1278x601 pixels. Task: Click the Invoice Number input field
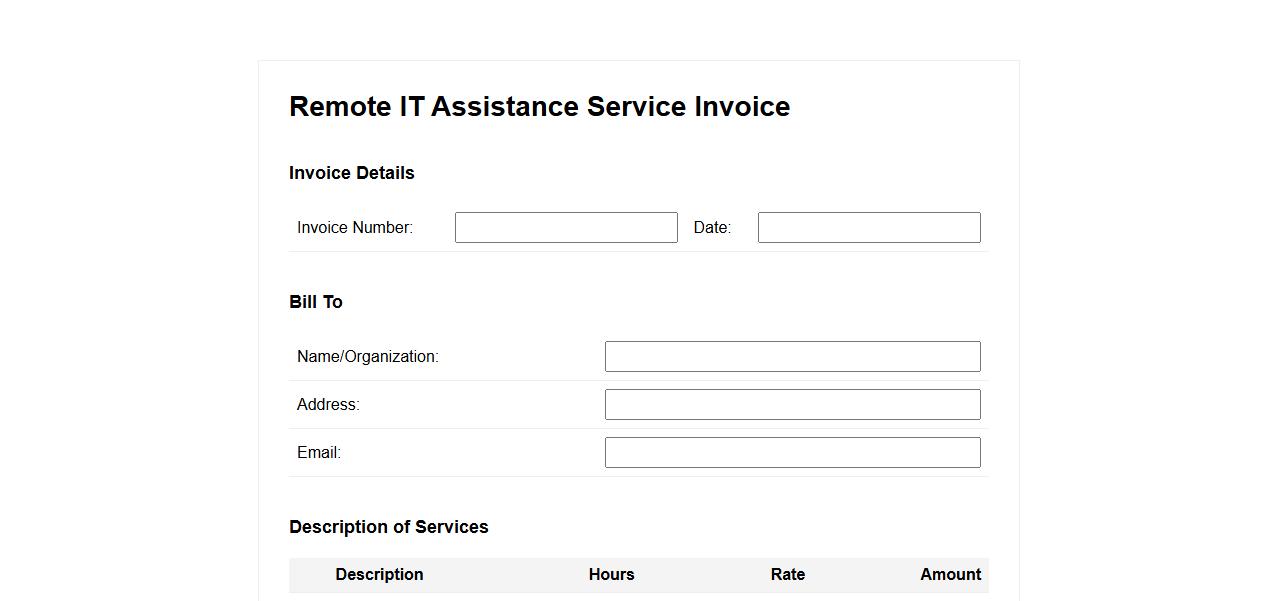(x=566, y=227)
